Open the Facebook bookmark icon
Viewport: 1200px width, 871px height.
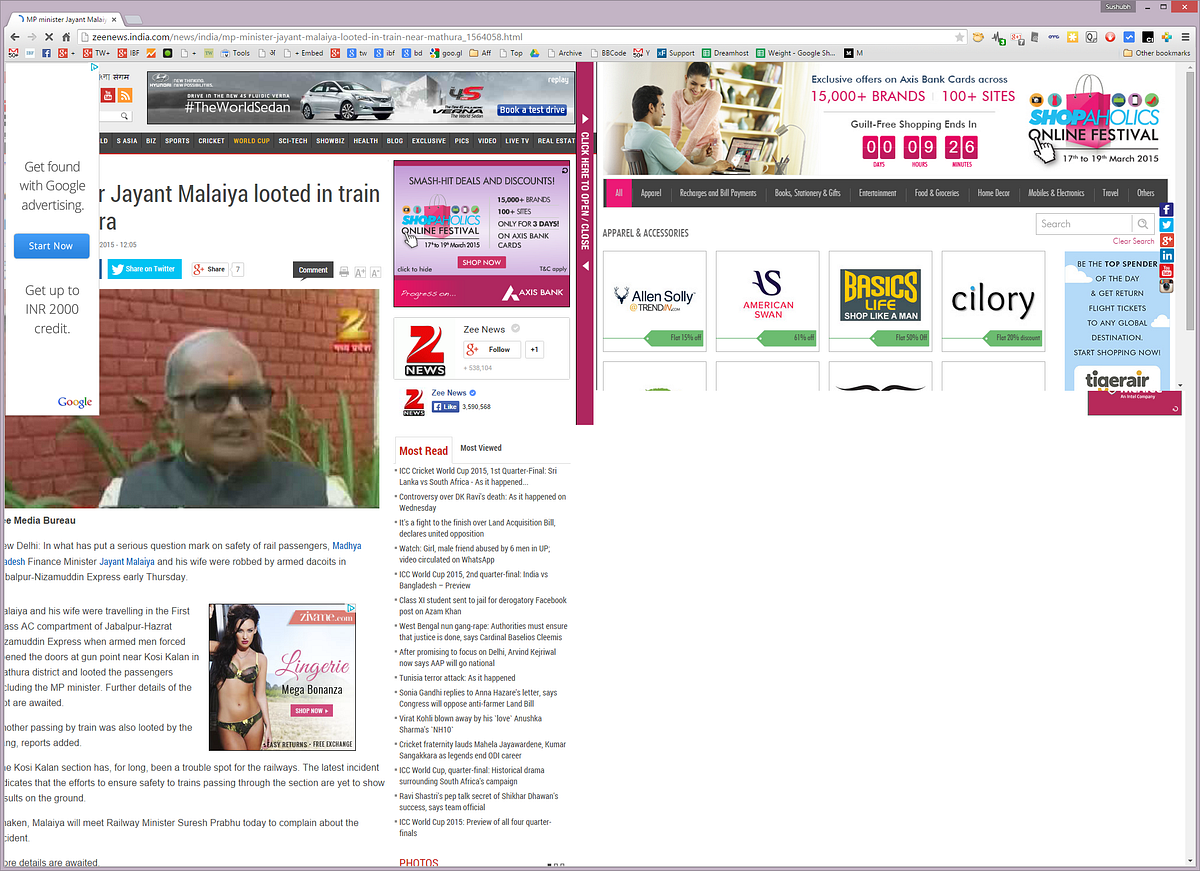tap(46, 53)
